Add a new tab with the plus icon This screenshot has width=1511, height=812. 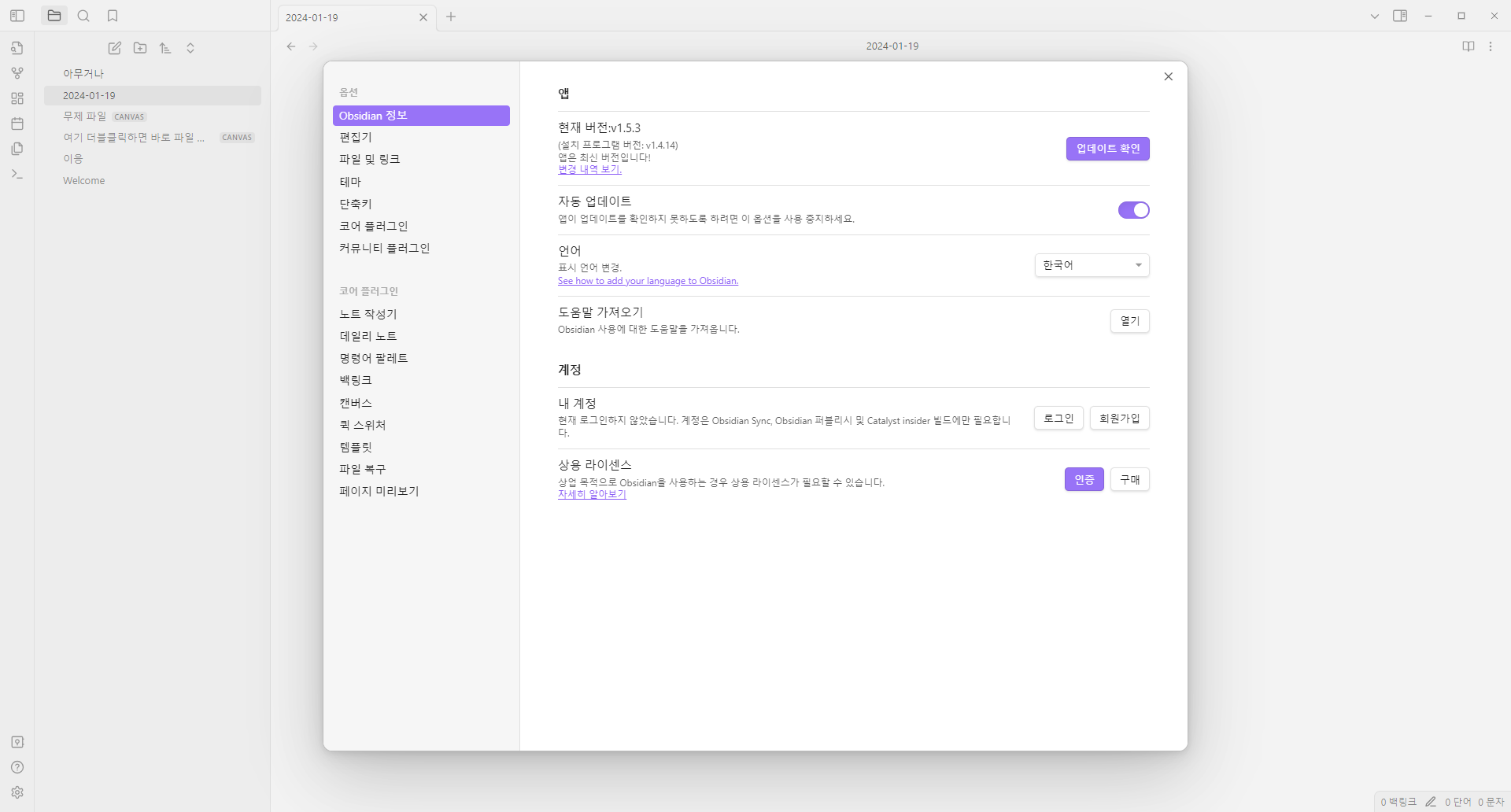coord(451,17)
